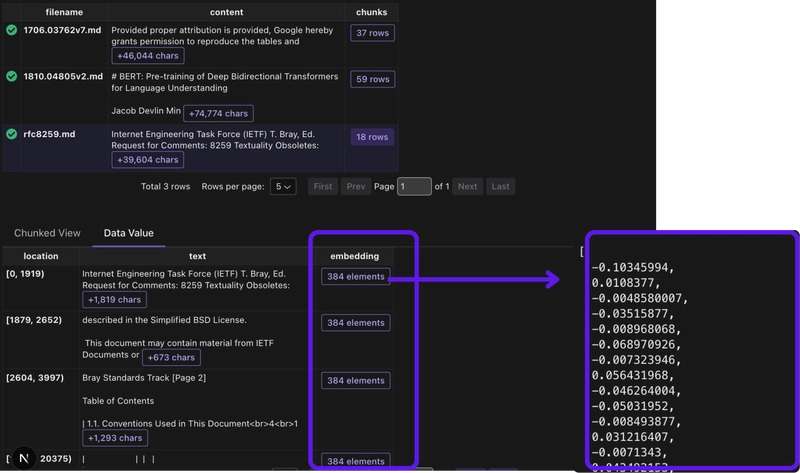Expand the +1,293 chars text

click(x=115, y=438)
